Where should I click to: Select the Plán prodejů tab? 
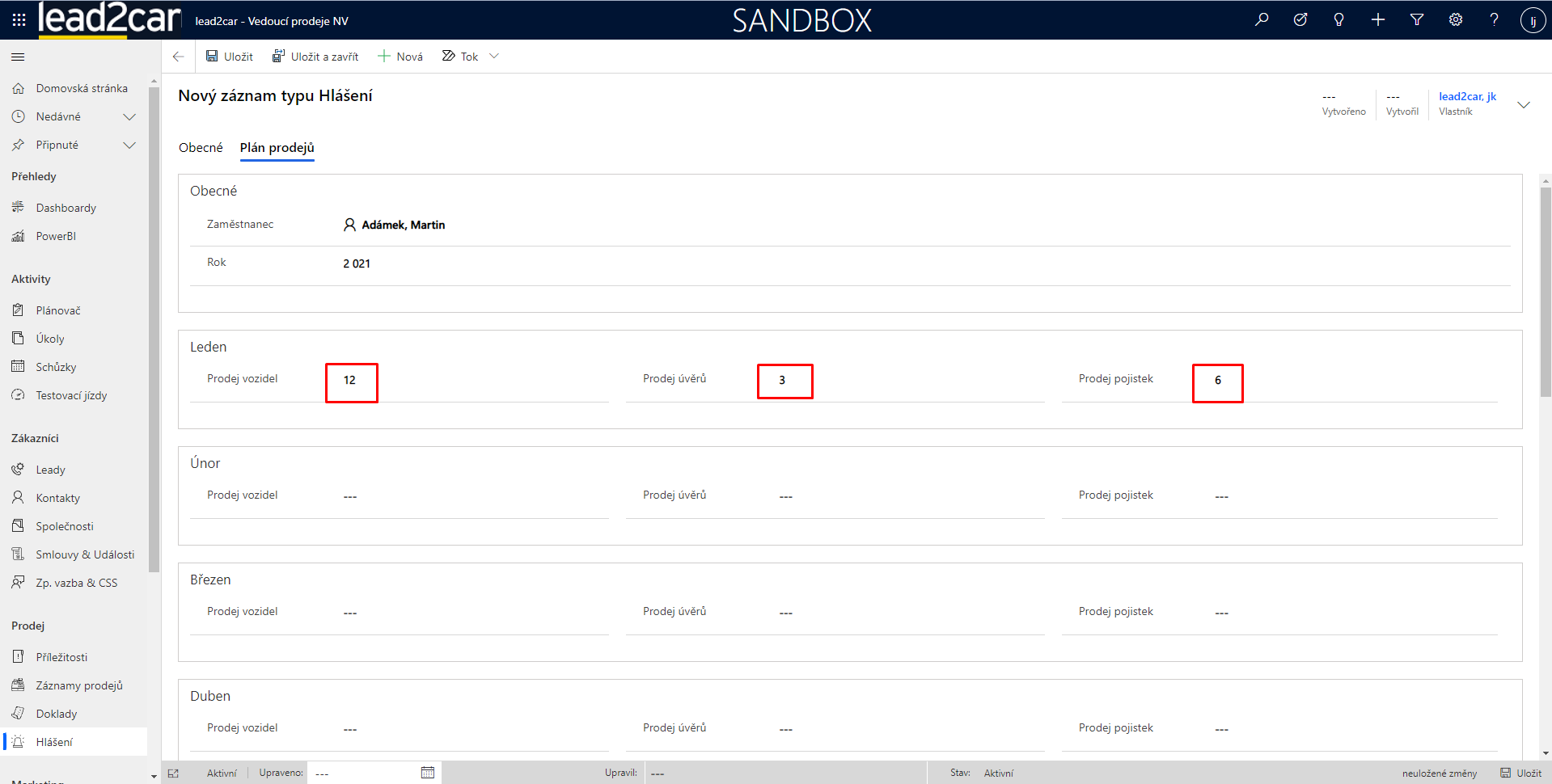click(x=277, y=148)
